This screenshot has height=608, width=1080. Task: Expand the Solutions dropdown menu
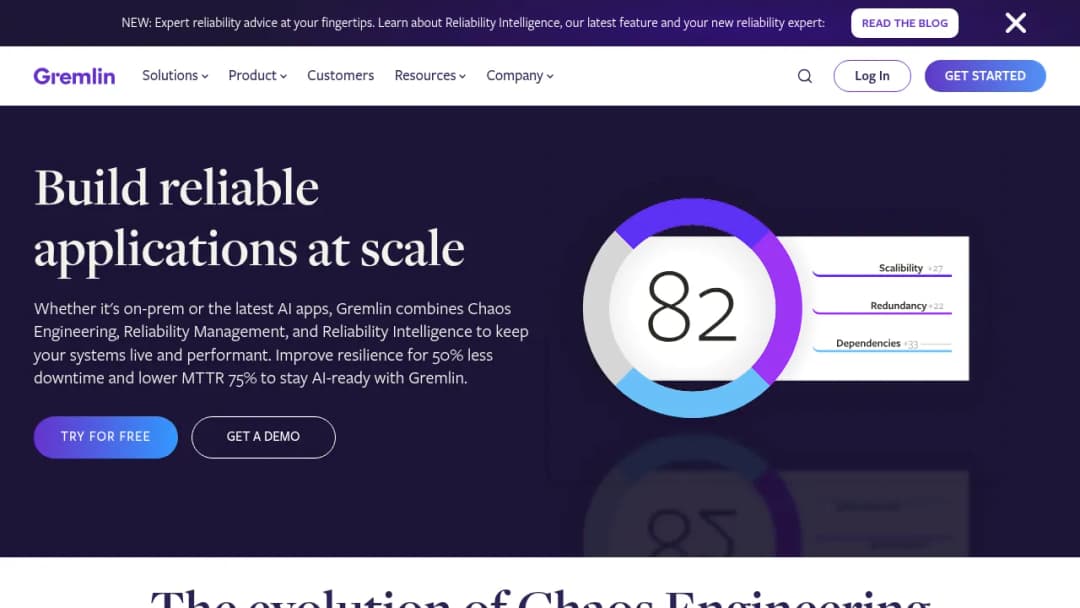(x=175, y=76)
